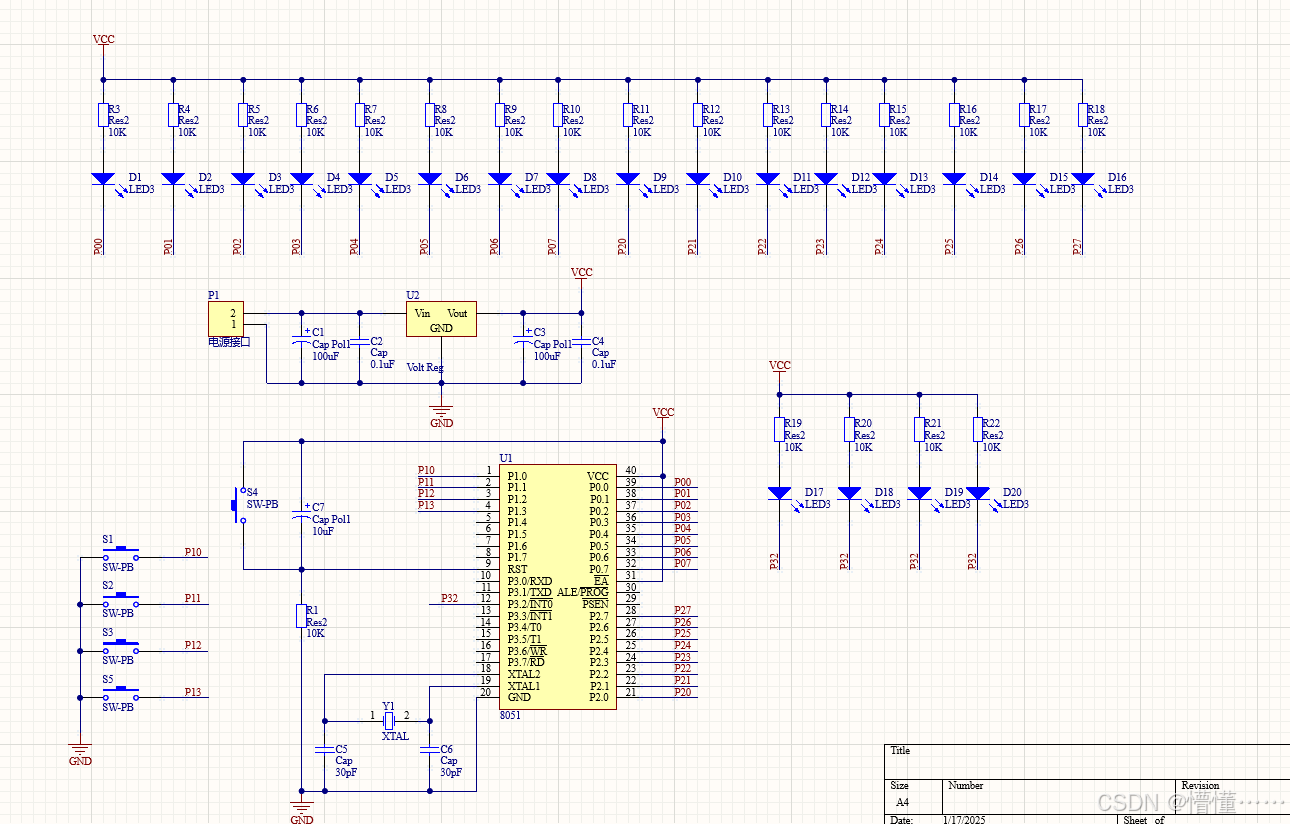
Task: Click resistor R1 symbol
Action: click(x=302, y=615)
